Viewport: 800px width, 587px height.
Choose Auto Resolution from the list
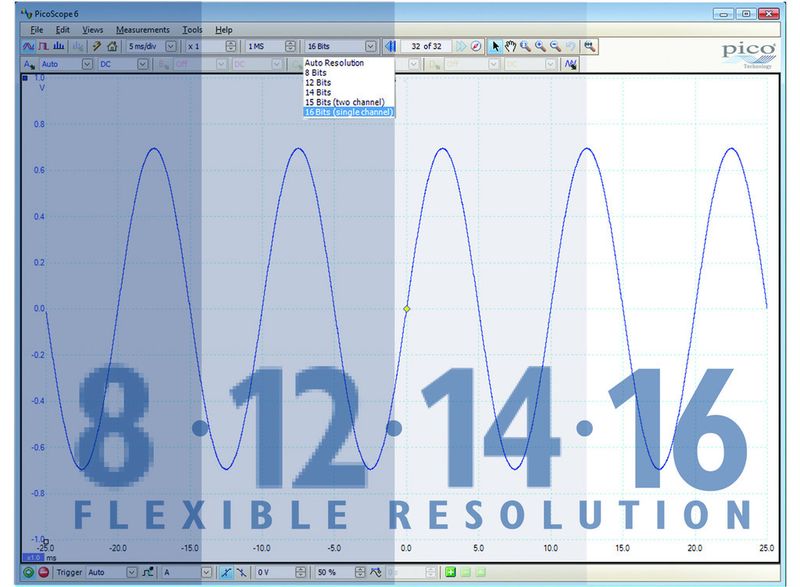pyautogui.click(x=349, y=63)
